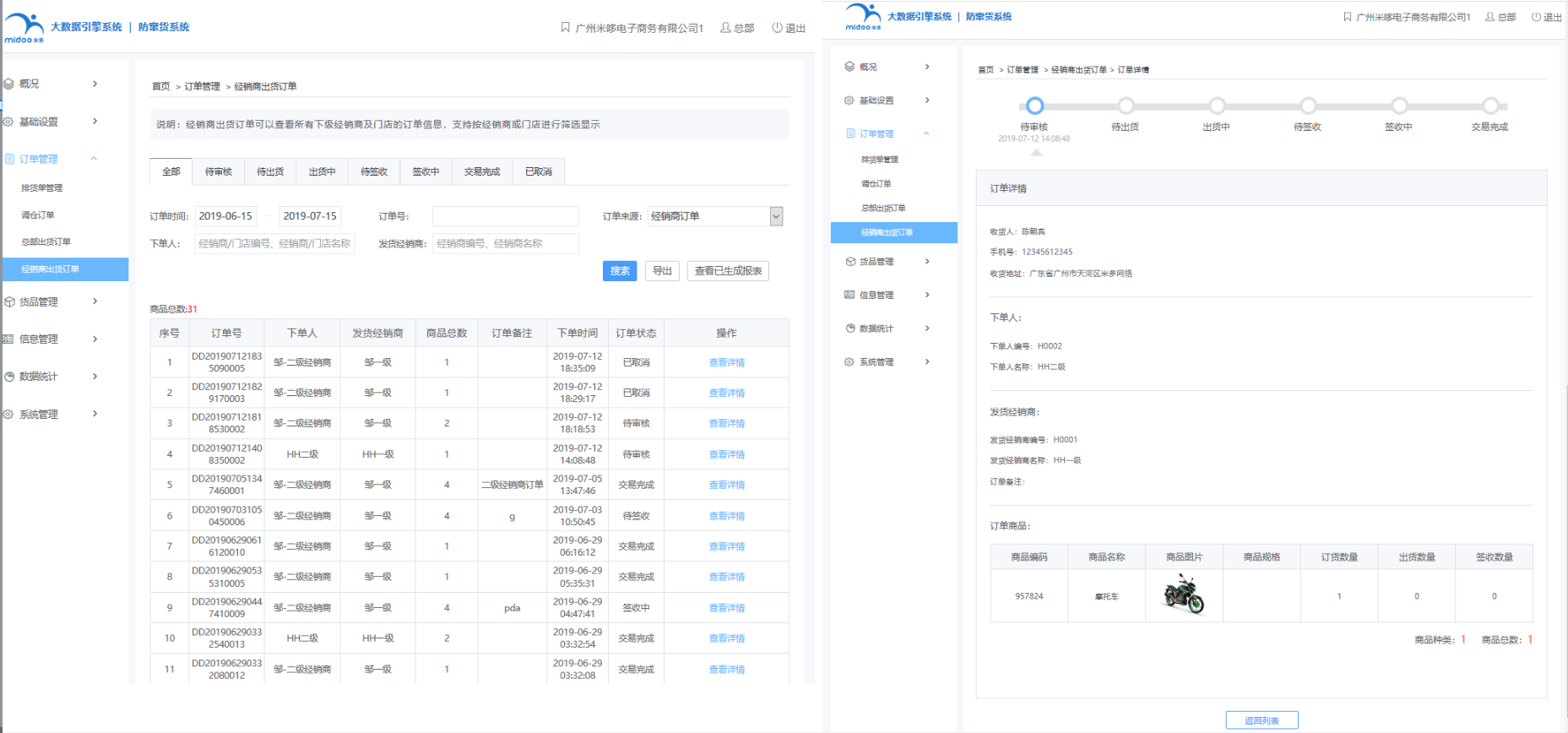The height and width of the screenshot is (733, 1568).
Task: Click the 查看已生成报表 button
Action: (728, 271)
